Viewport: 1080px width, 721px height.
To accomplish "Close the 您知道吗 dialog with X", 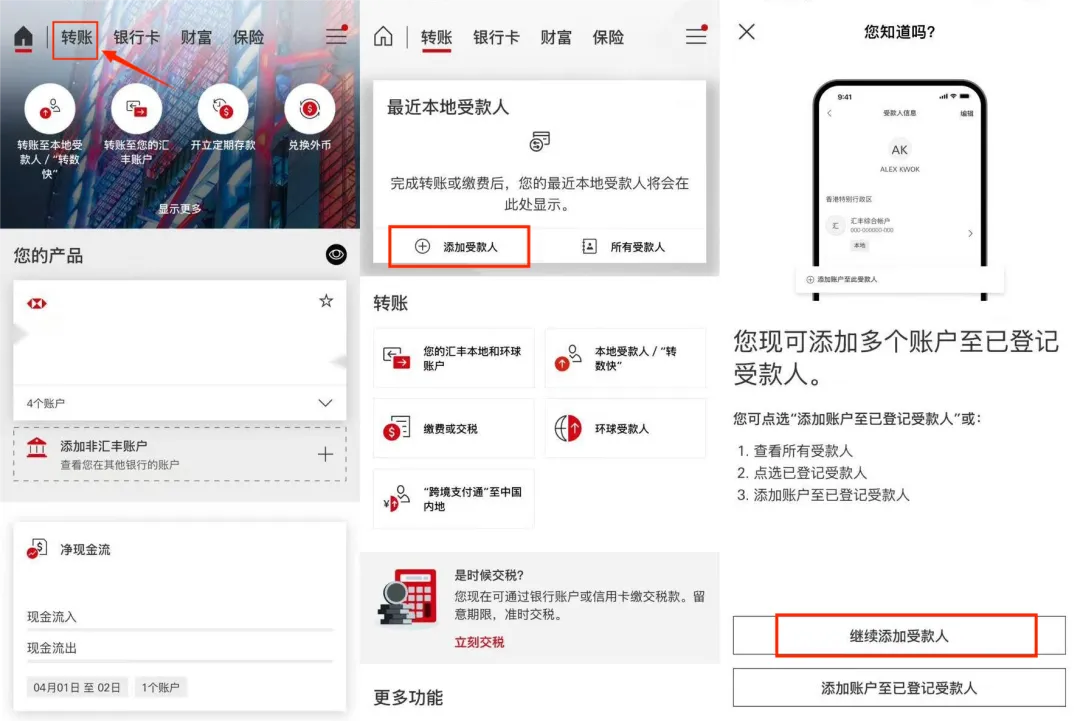I will tap(747, 32).
